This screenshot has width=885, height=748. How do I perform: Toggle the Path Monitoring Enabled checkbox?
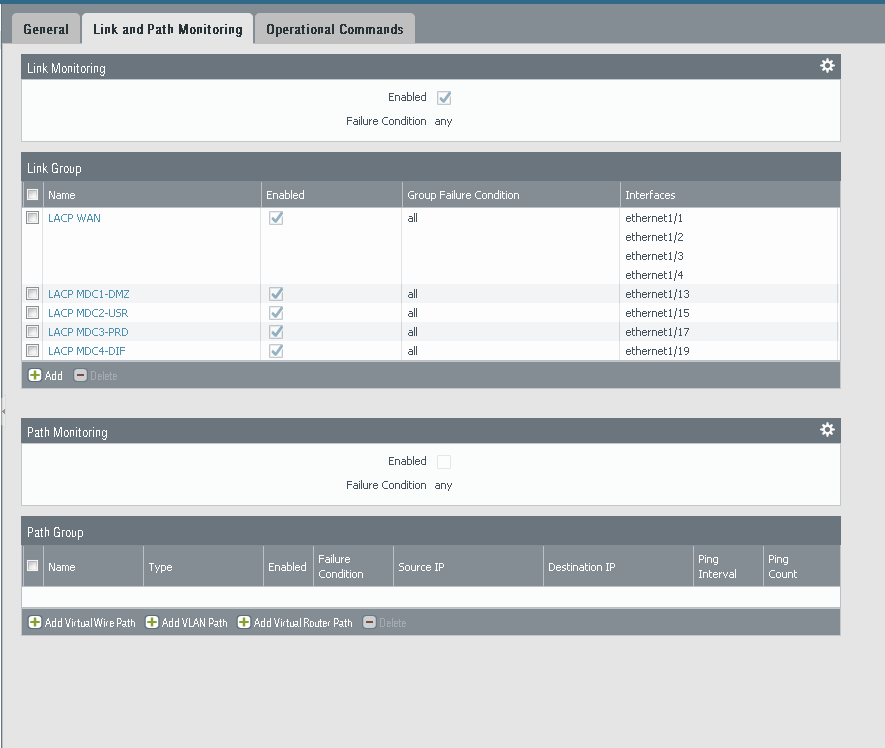pos(444,462)
